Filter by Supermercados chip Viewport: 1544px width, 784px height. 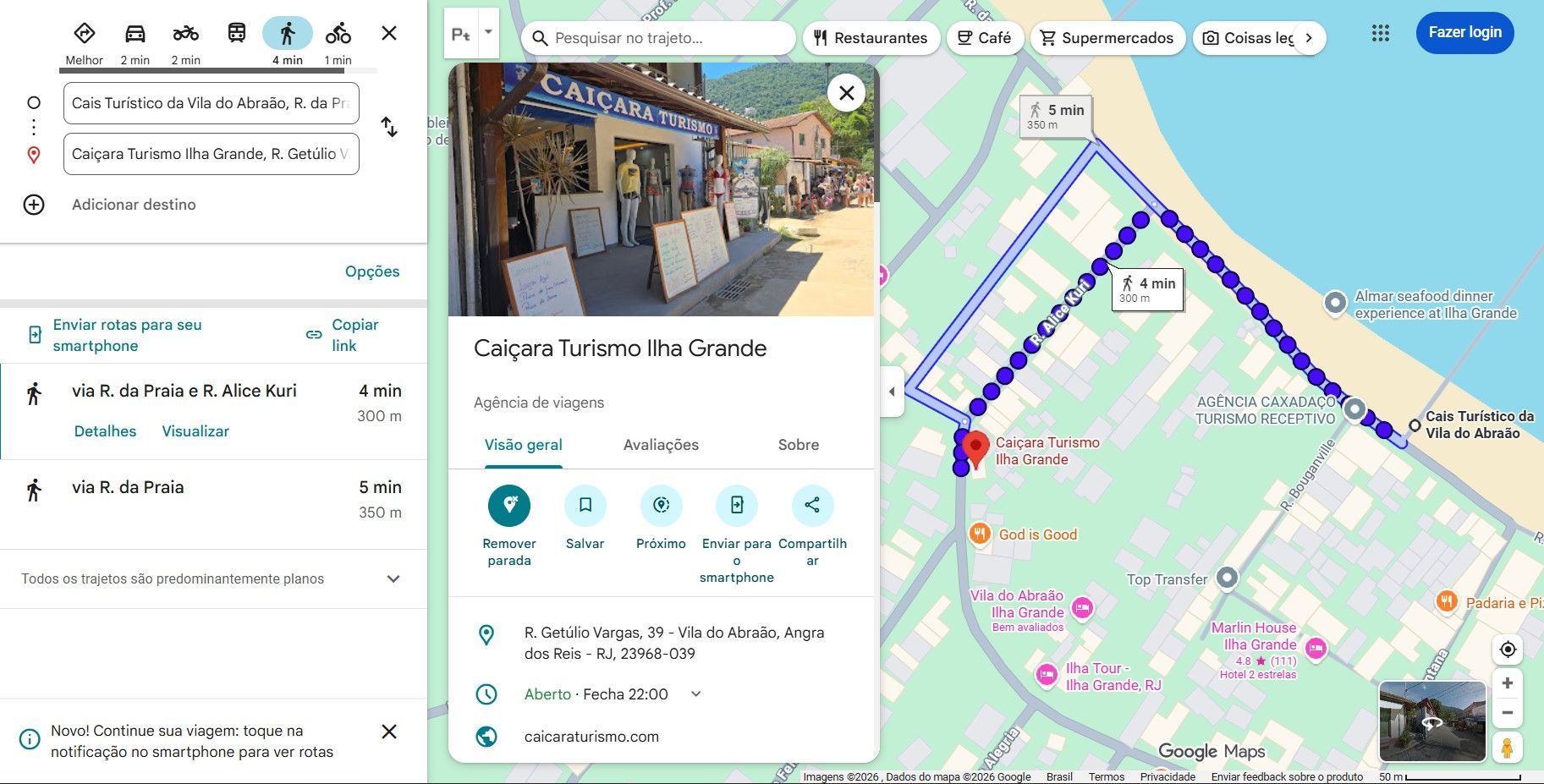tap(1107, 38)
